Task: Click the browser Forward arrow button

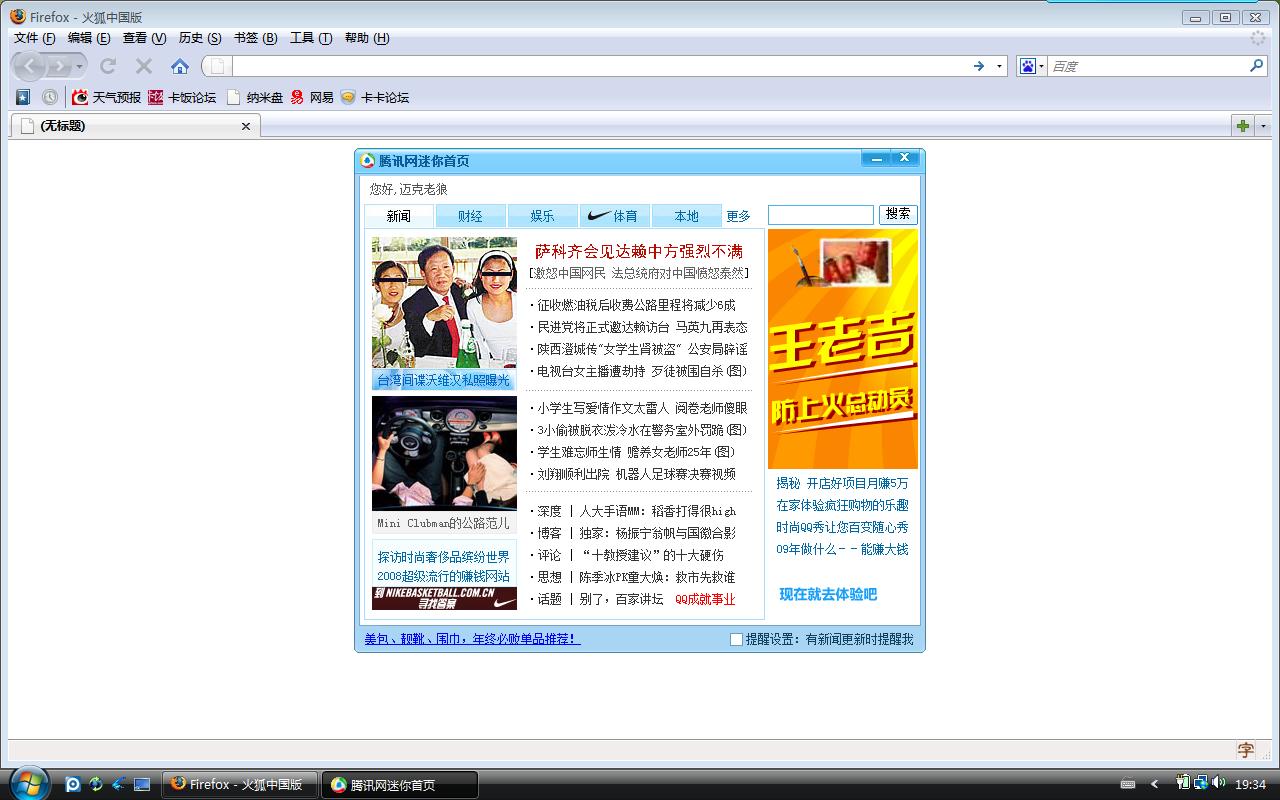Action: 62,66
